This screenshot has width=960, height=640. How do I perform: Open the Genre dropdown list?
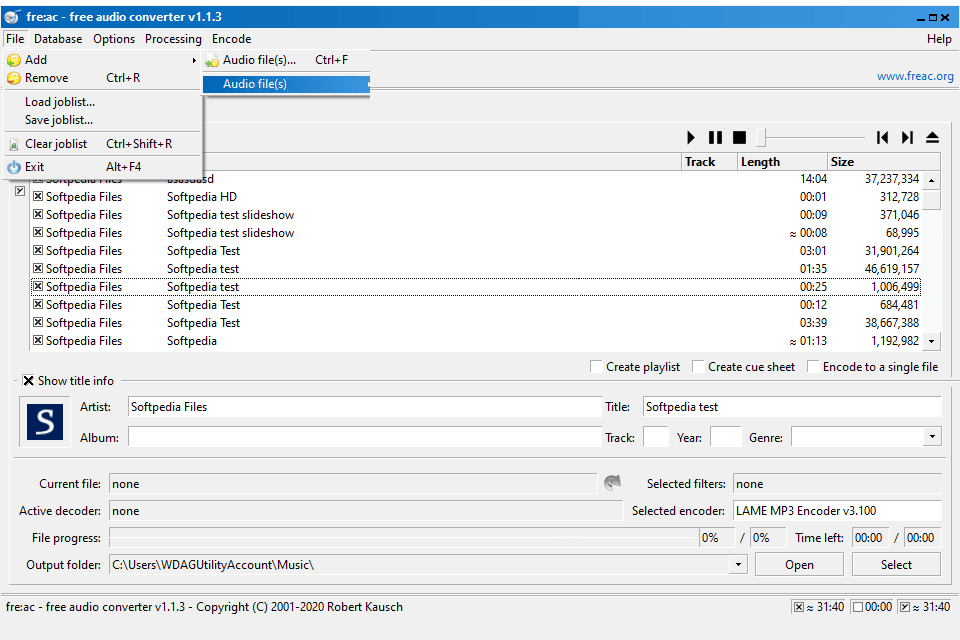coord(932,437)
